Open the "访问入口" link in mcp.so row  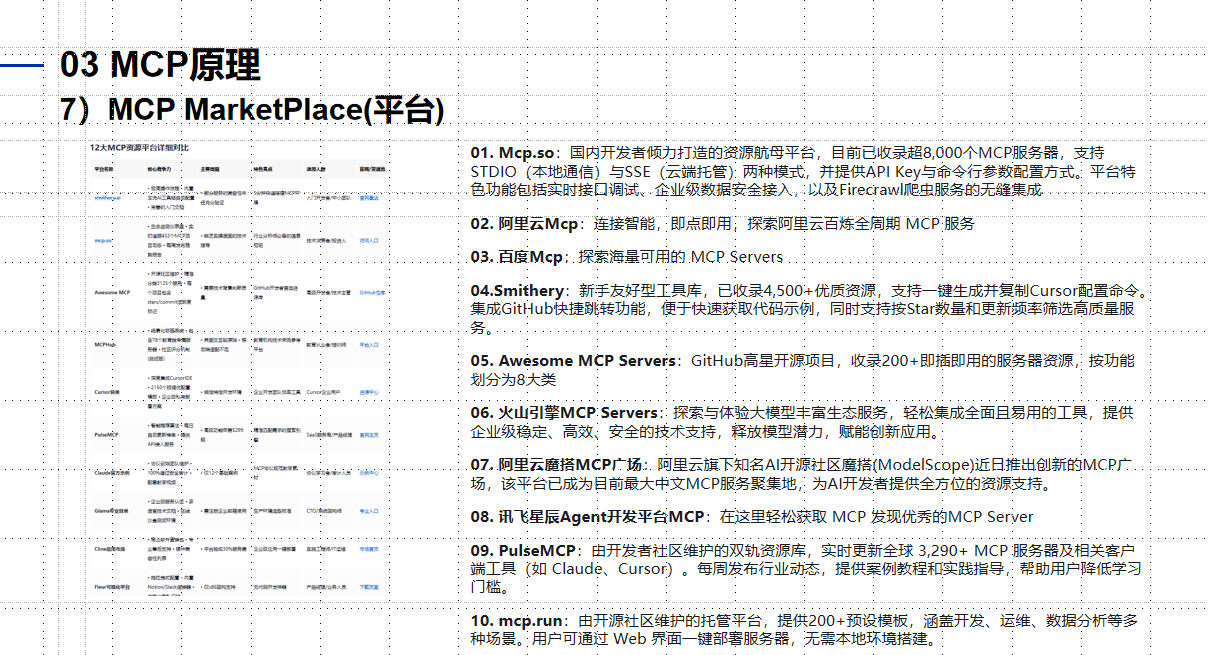tap(369, 241)
